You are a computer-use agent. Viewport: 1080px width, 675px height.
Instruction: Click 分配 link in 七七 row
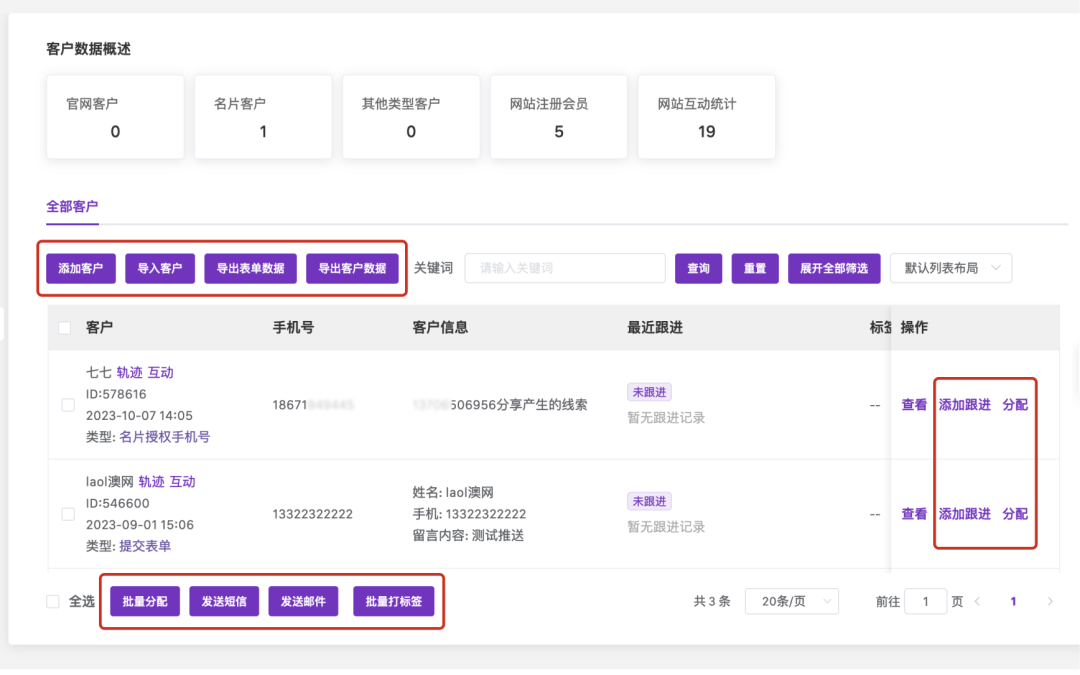(1015, 405)
